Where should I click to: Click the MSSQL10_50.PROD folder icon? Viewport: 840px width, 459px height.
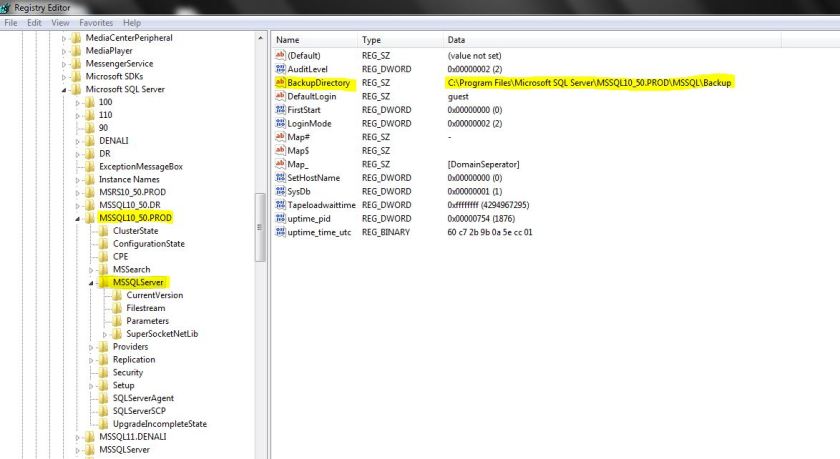tap(90, 218)
